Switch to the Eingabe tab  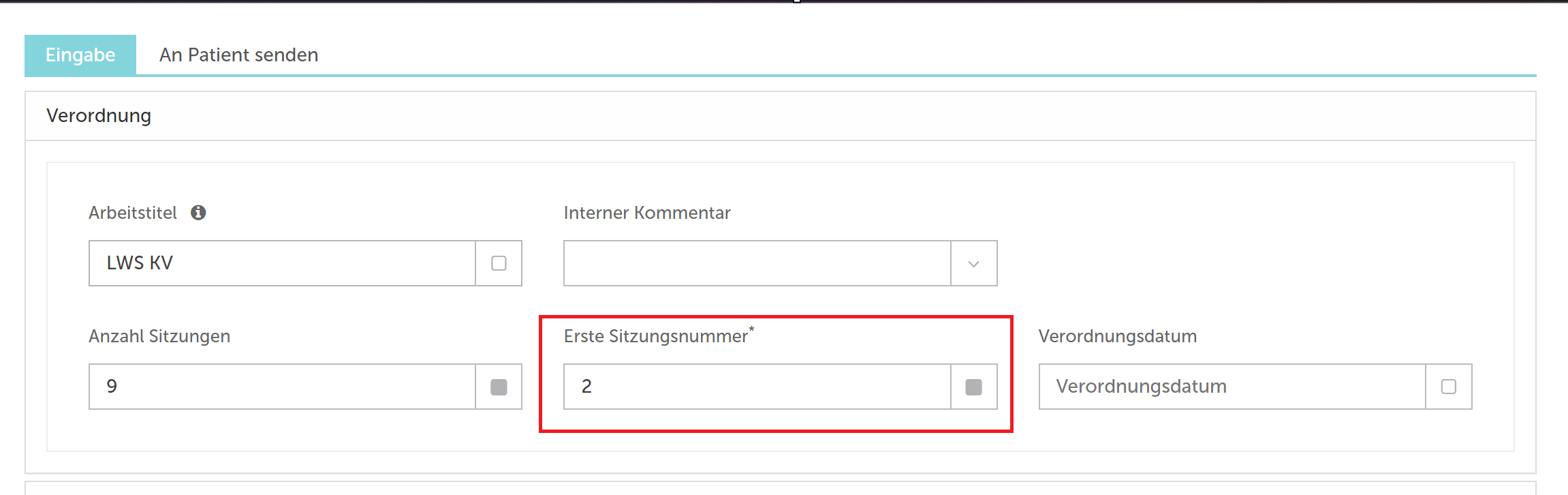80,55
